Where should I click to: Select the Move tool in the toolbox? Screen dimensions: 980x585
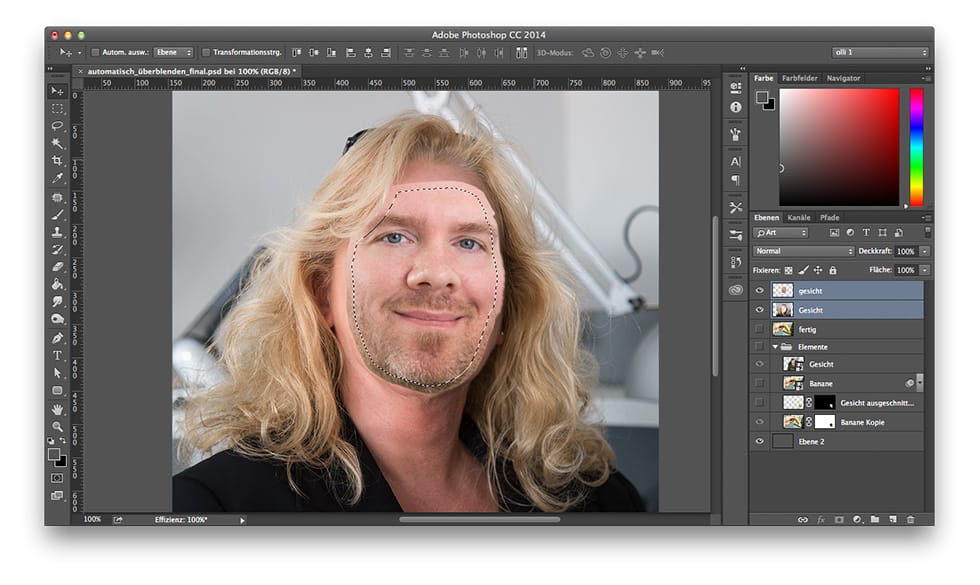click(x=57, y=91)
